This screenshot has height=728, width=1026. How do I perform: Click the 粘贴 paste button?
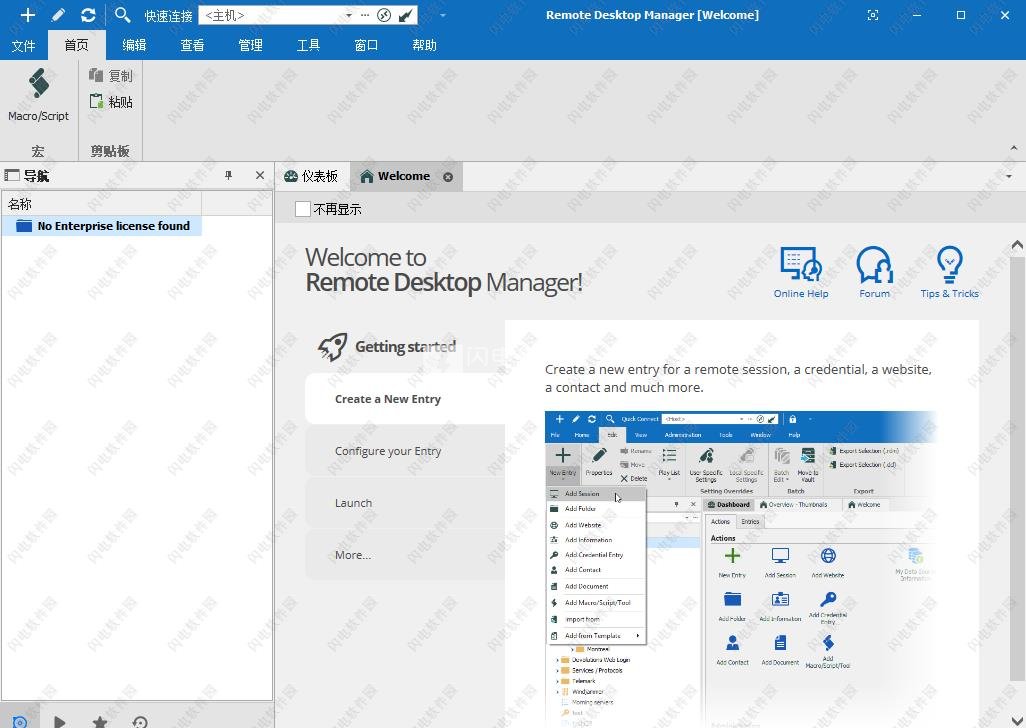click(111, 102)
